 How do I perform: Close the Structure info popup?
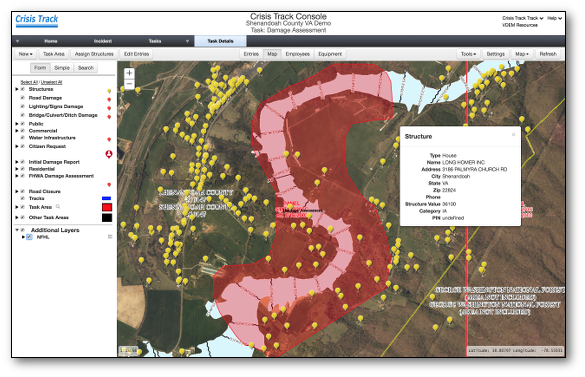click(513, 134)
